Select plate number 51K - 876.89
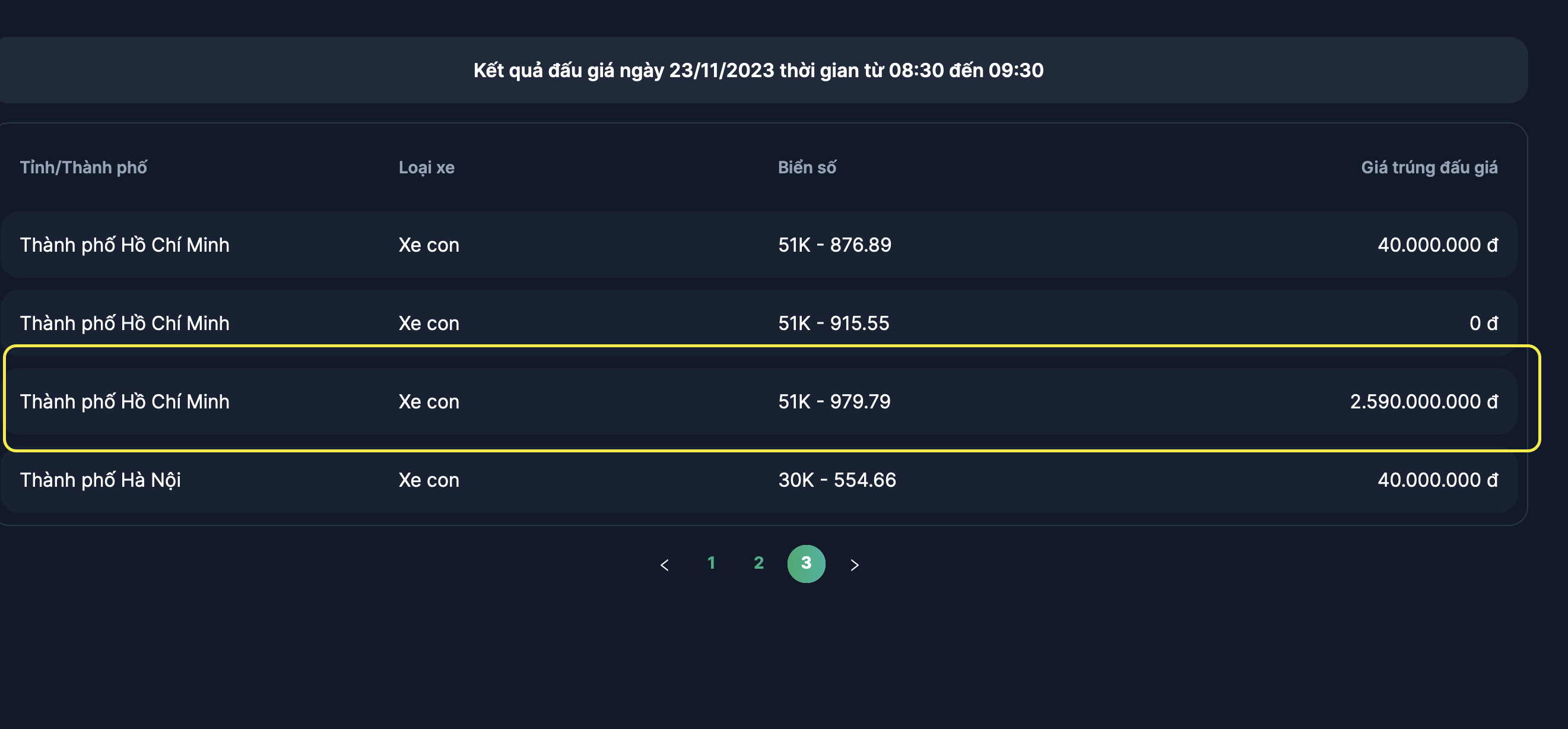Viewport: 1568px width, 729px height. (834, 245)
